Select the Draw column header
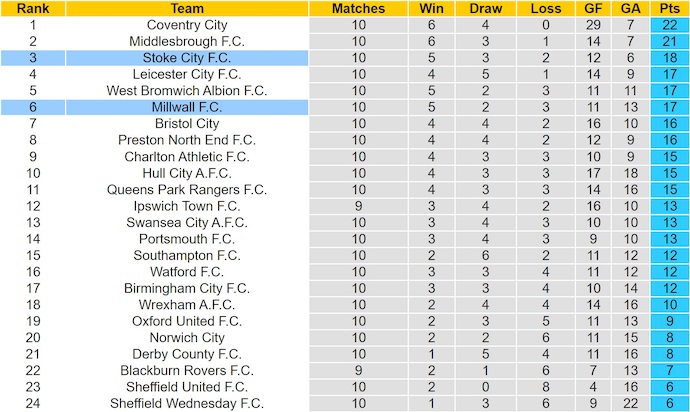Viewport: 690px width, 412px height. tap(489, 8)
